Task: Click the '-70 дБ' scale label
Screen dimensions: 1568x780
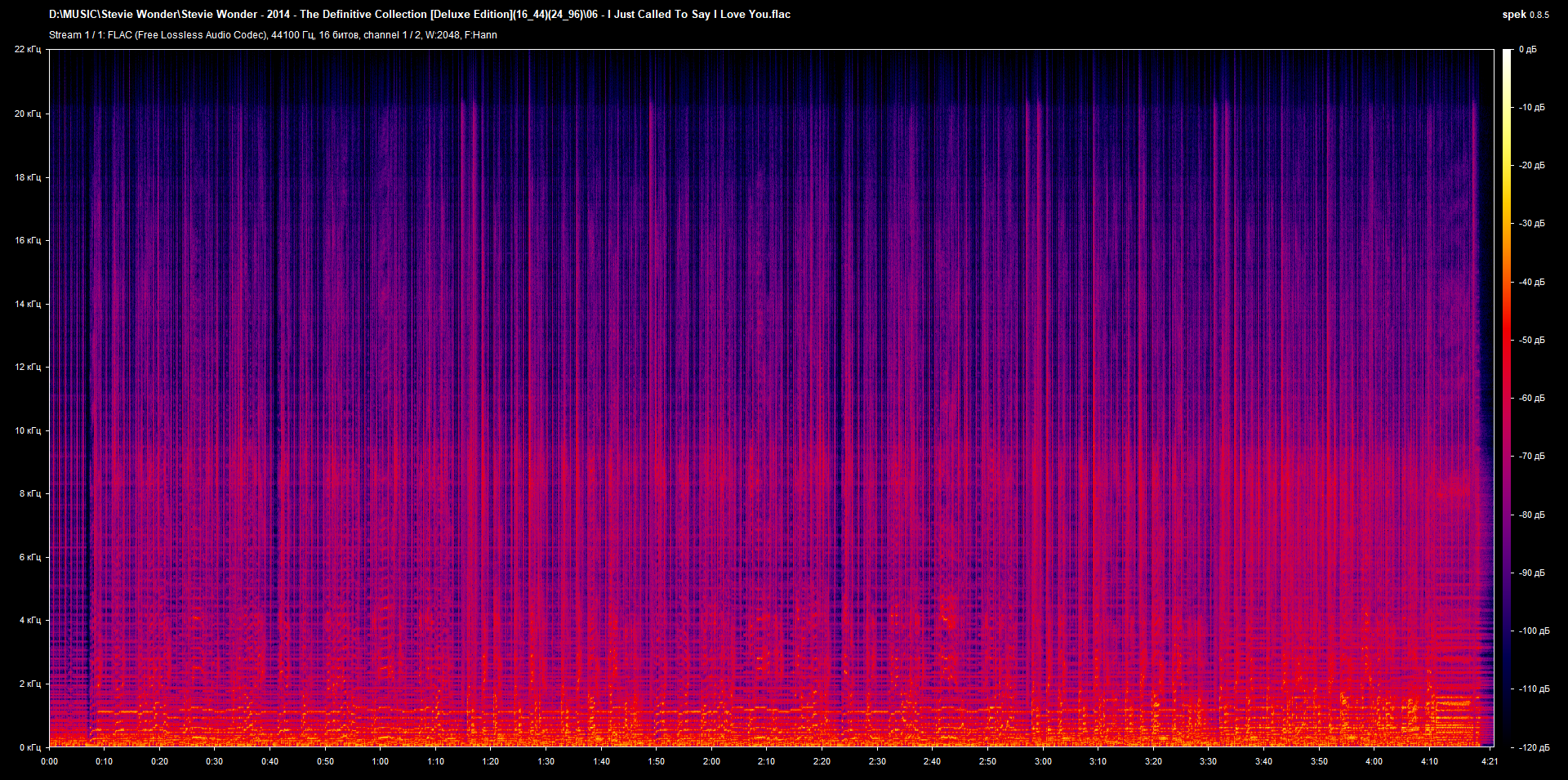Action: point(1531,457)
